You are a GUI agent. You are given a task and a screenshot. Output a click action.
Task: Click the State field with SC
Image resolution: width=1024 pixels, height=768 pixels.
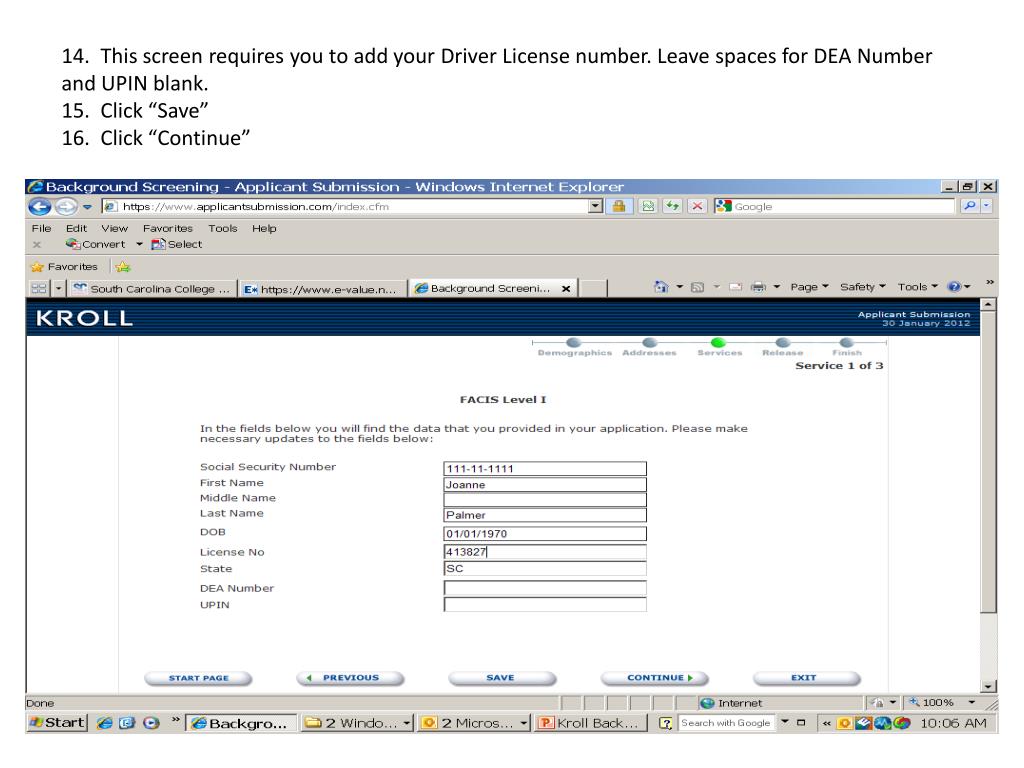click(545, 568)
